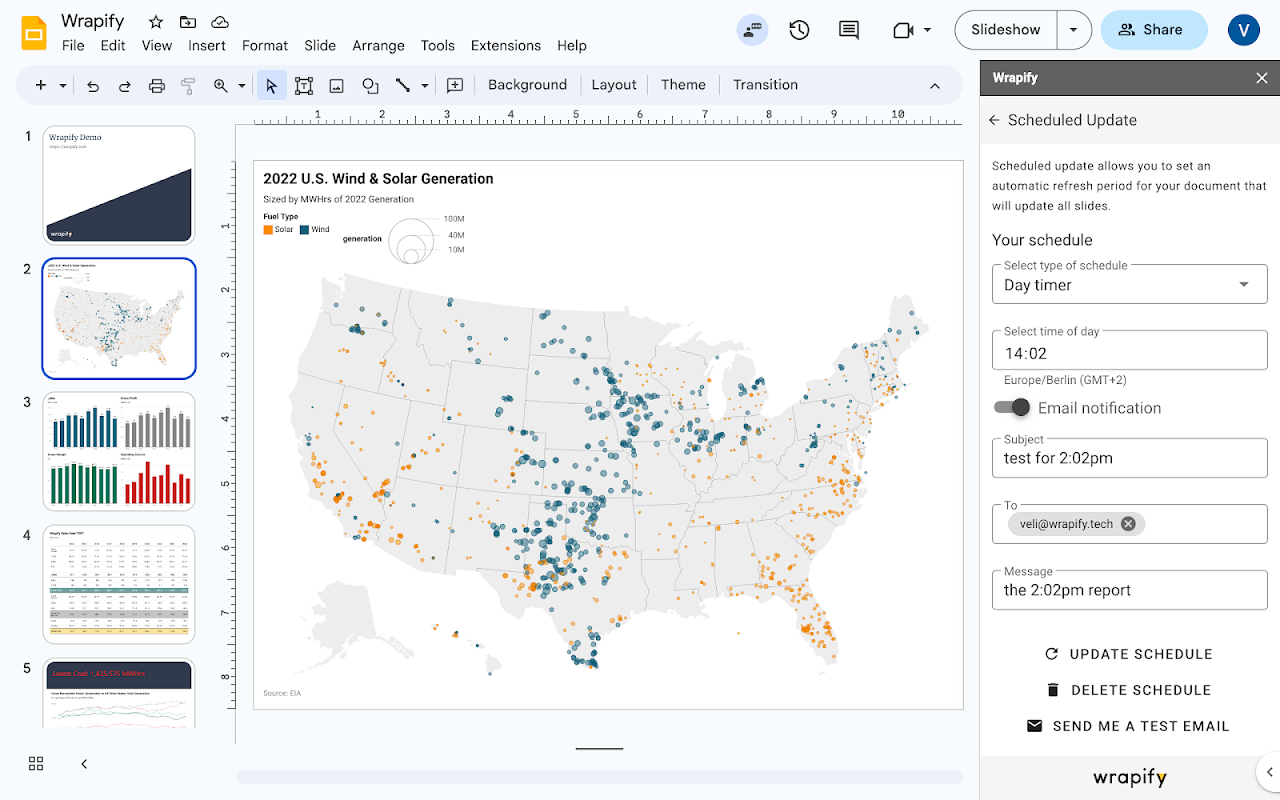Image resolution: width=1280 pixels, height=800 pixels.
Task: Open the Arrange menu
Action: [x=378, y=45]
